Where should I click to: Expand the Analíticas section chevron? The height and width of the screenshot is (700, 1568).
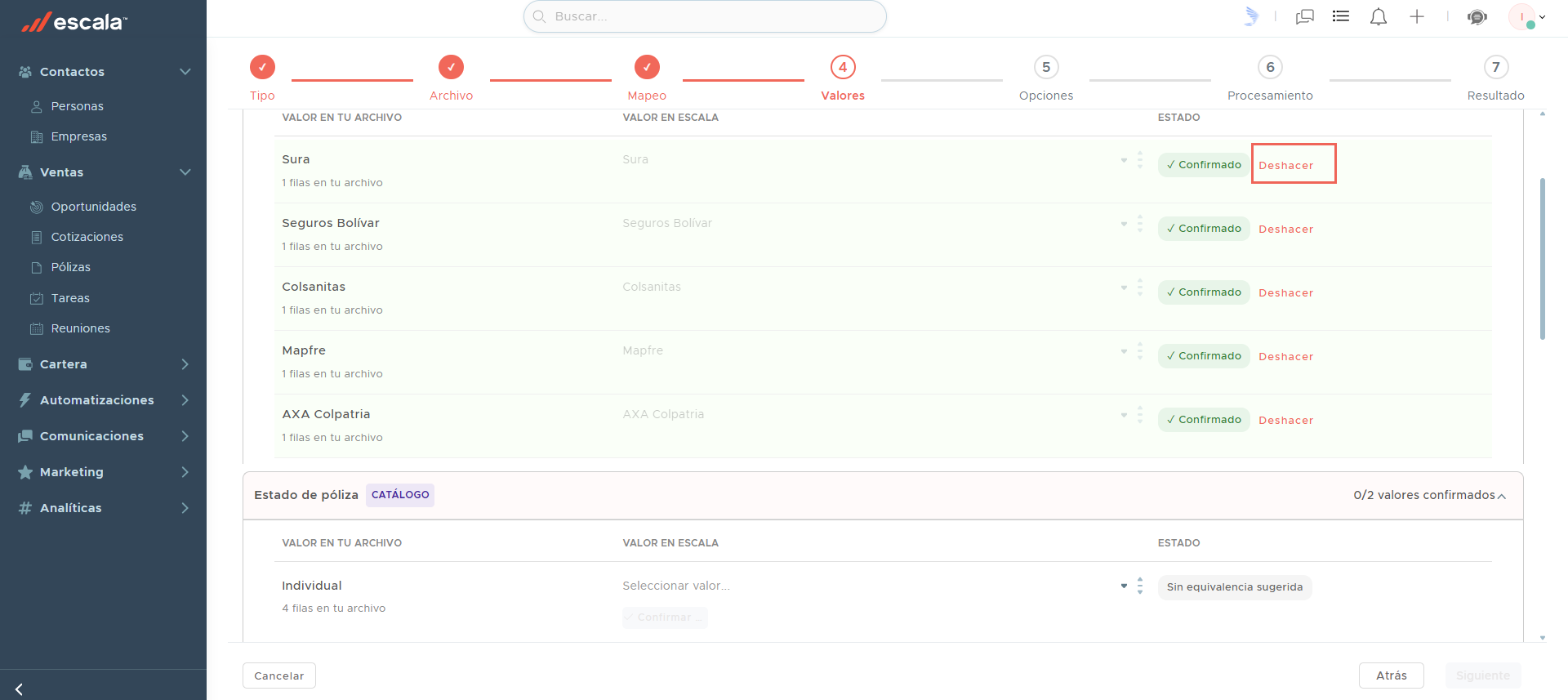(185, 508)
